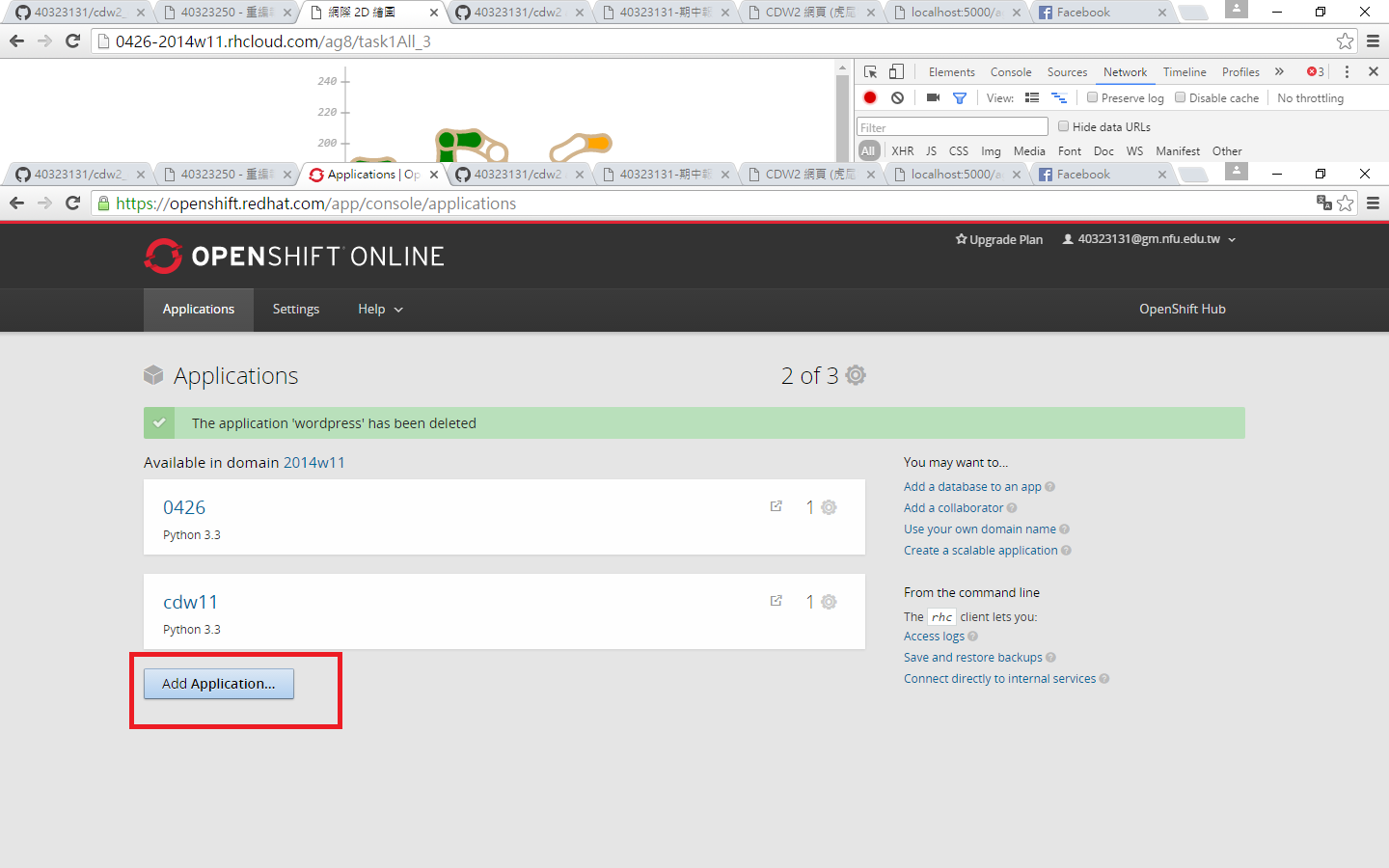Click the gear icon beside 2 of 3
Viewport: 1389px width, 868px height.
pyautogui.click(x=856, y=375)
